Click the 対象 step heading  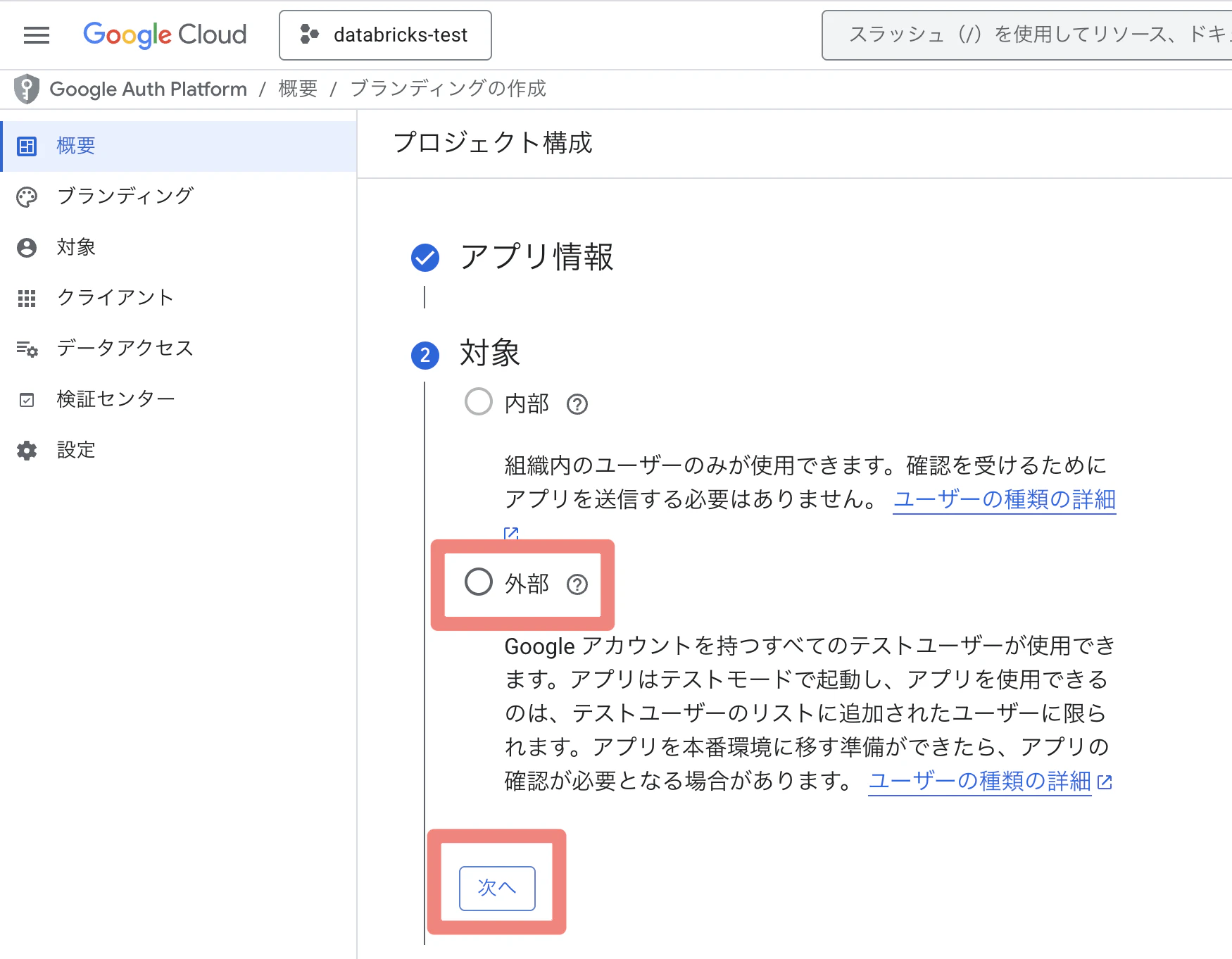tap(490, 353)
